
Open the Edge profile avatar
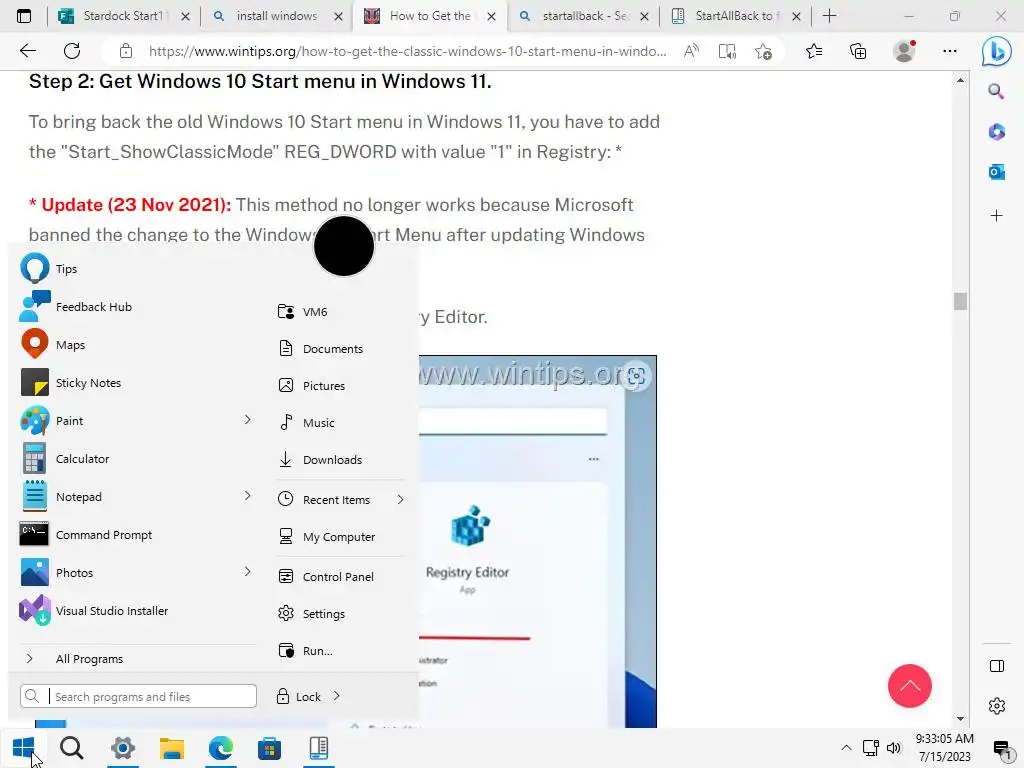pyautogui.click(x=904, y=51)
